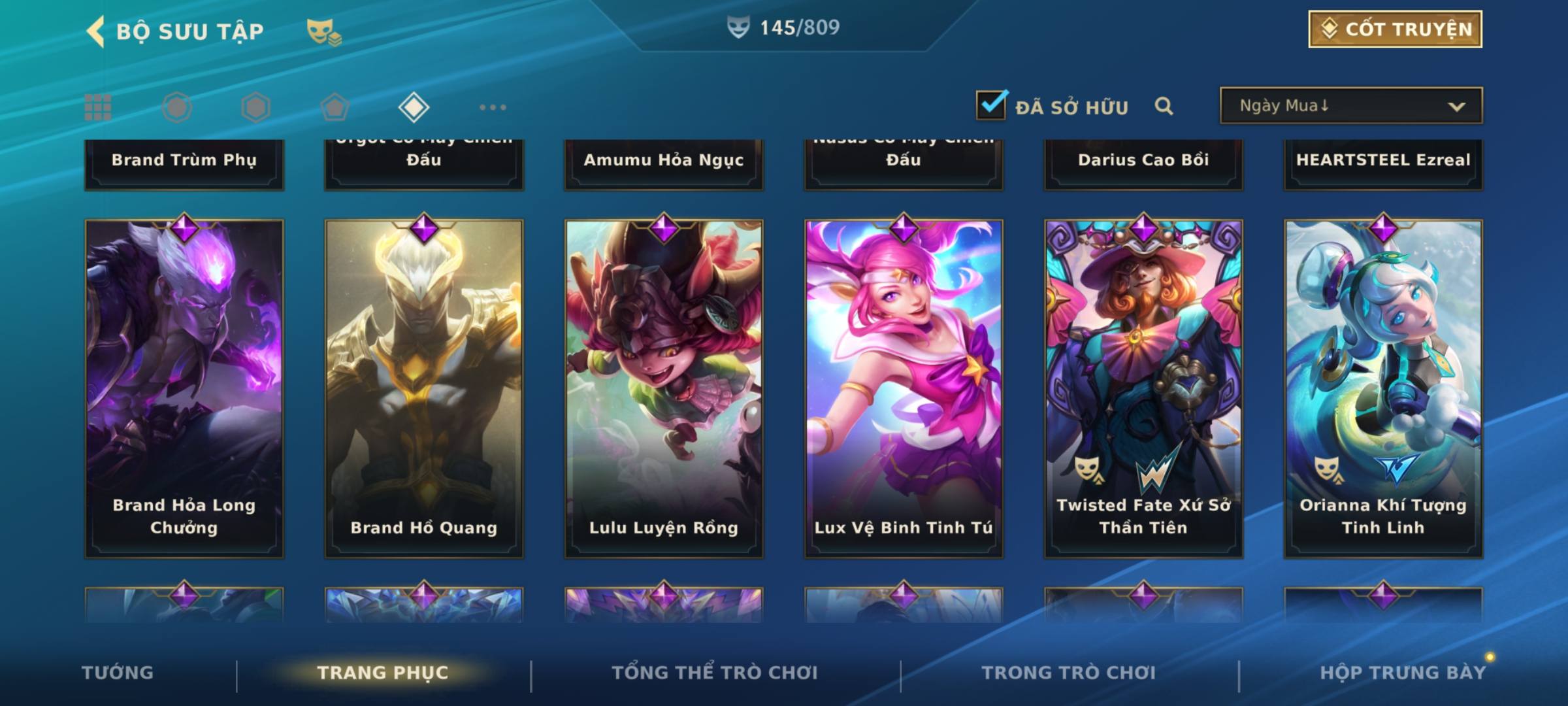Select the diamond rarity filter icon
Image resolution: width=1568 pixels, height=706 pixels.
pos(414,107)
